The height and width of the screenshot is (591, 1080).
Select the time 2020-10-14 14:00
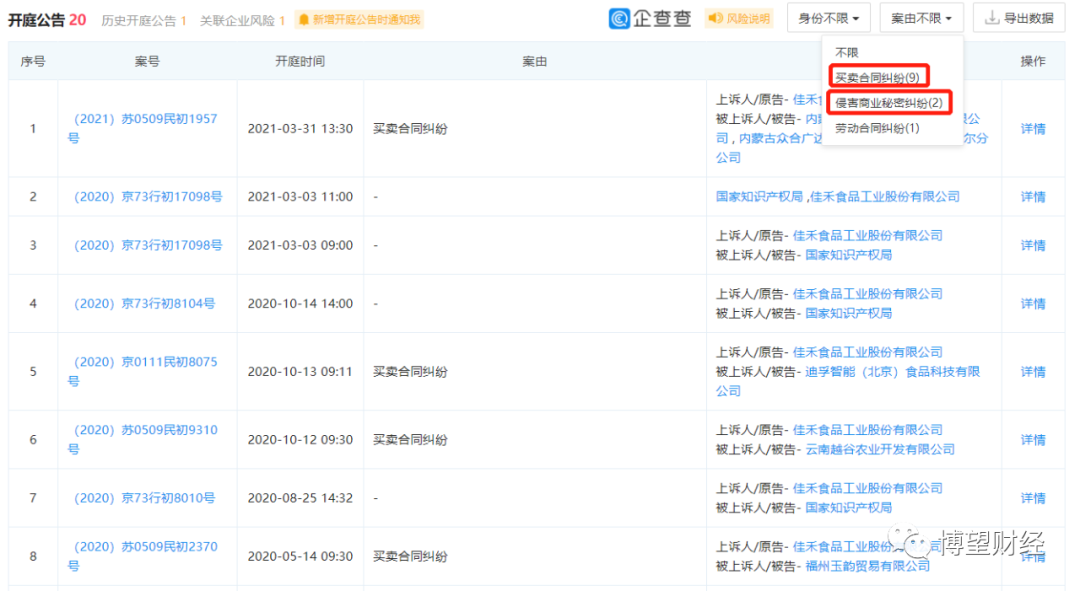click(300, 304)
